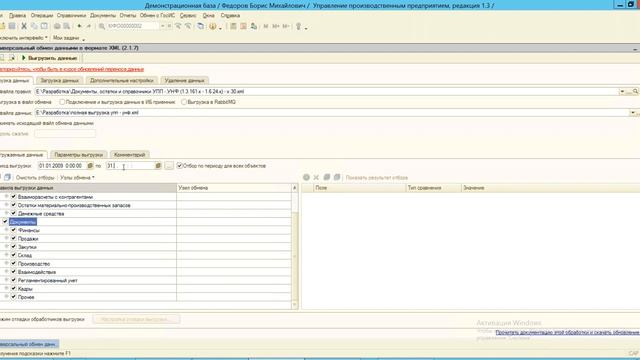Open the calendar picker for end date
Image resolution: width=640 pixels, height=360 pixels.
tap(158, 166)
